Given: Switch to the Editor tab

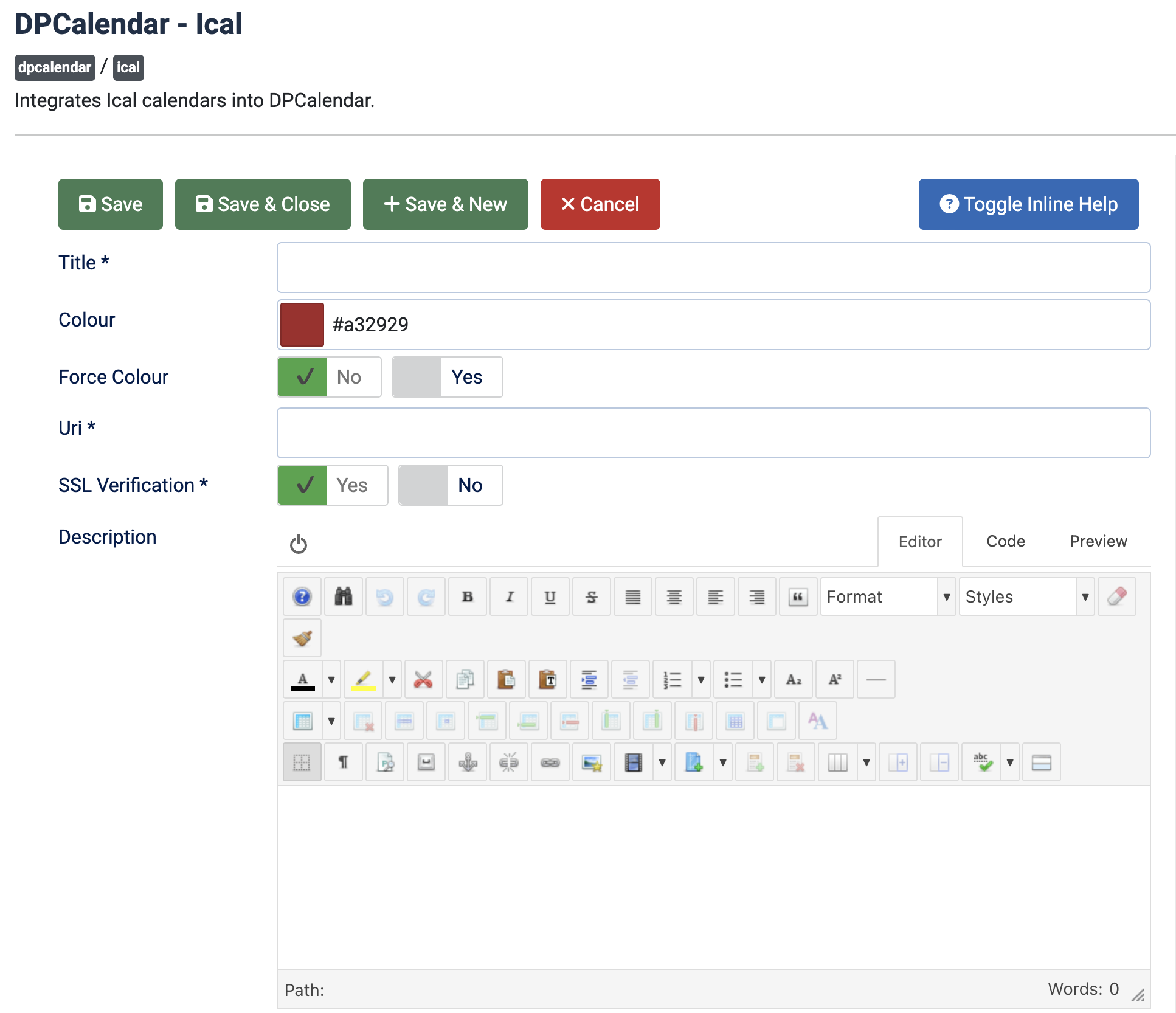Looking at the screenshot, I should pos(920,542).
